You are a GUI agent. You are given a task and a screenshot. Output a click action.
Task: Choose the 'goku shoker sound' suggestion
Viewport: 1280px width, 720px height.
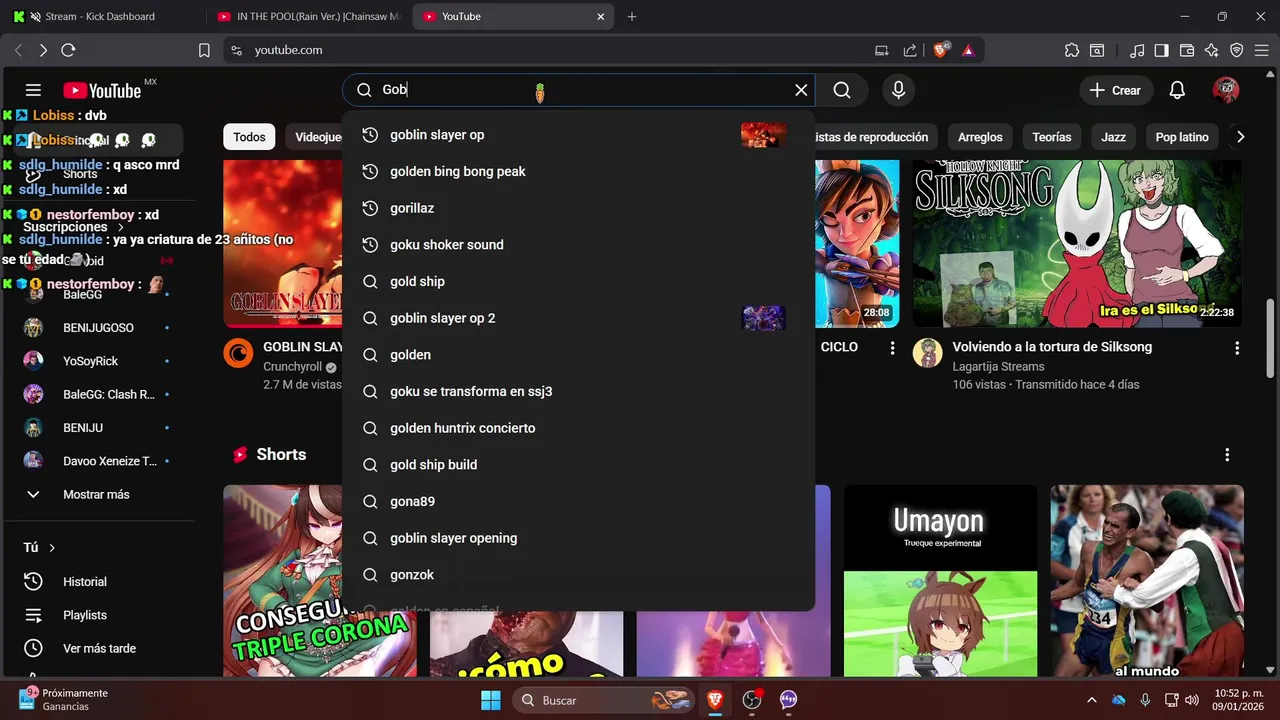coord(578,245)
